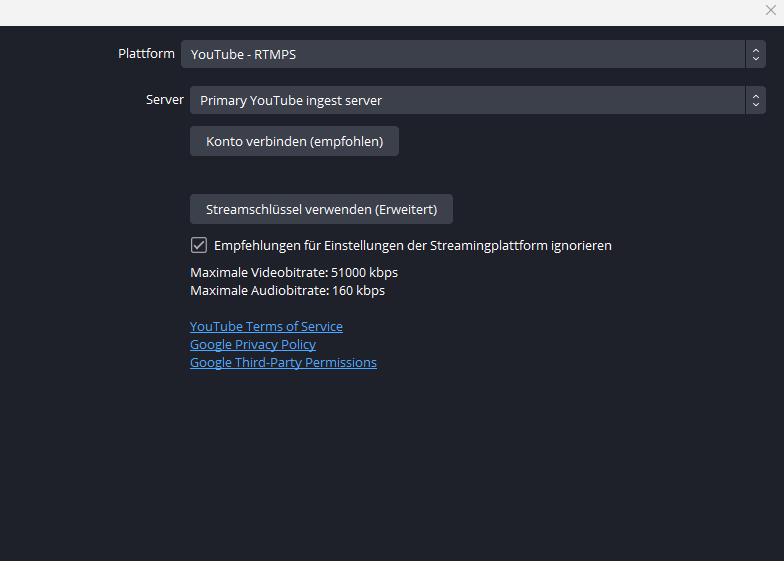Click the Maximale Videobitrate label text
Image resolution: width=784 pixels, height=561 pixels.
259,272
